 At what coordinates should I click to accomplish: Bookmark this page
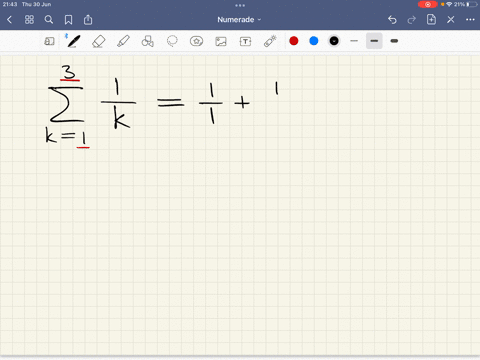68,20
